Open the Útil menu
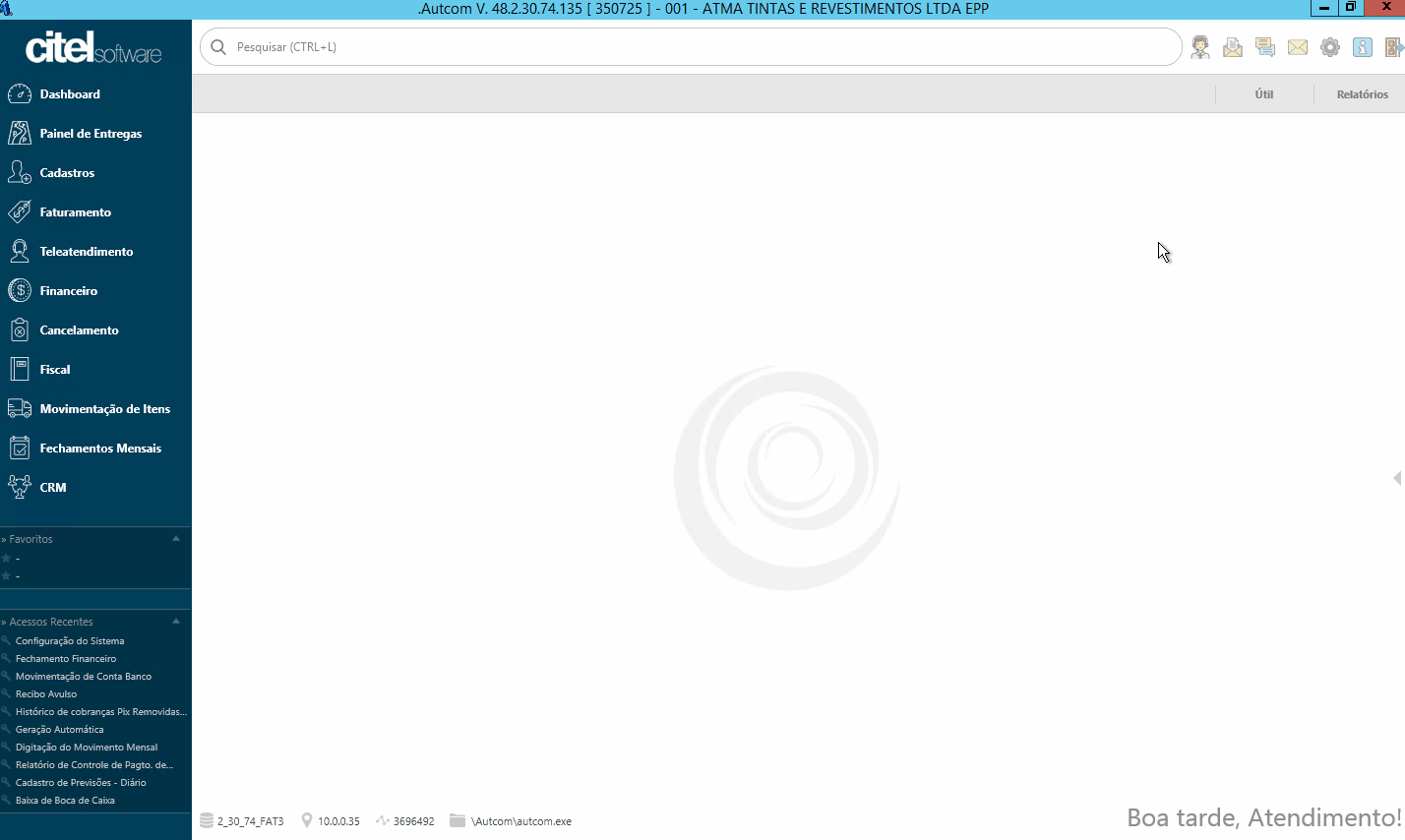This screenshot has height=840, width=1405. [1264, 94]
